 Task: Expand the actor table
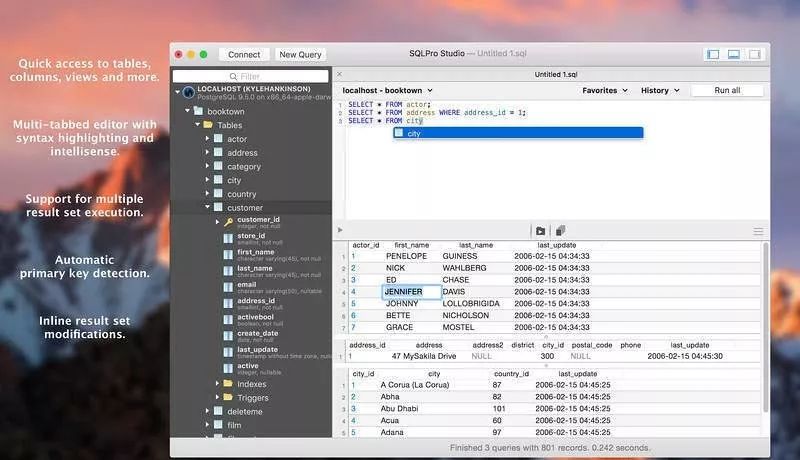(x=207, y=138)
